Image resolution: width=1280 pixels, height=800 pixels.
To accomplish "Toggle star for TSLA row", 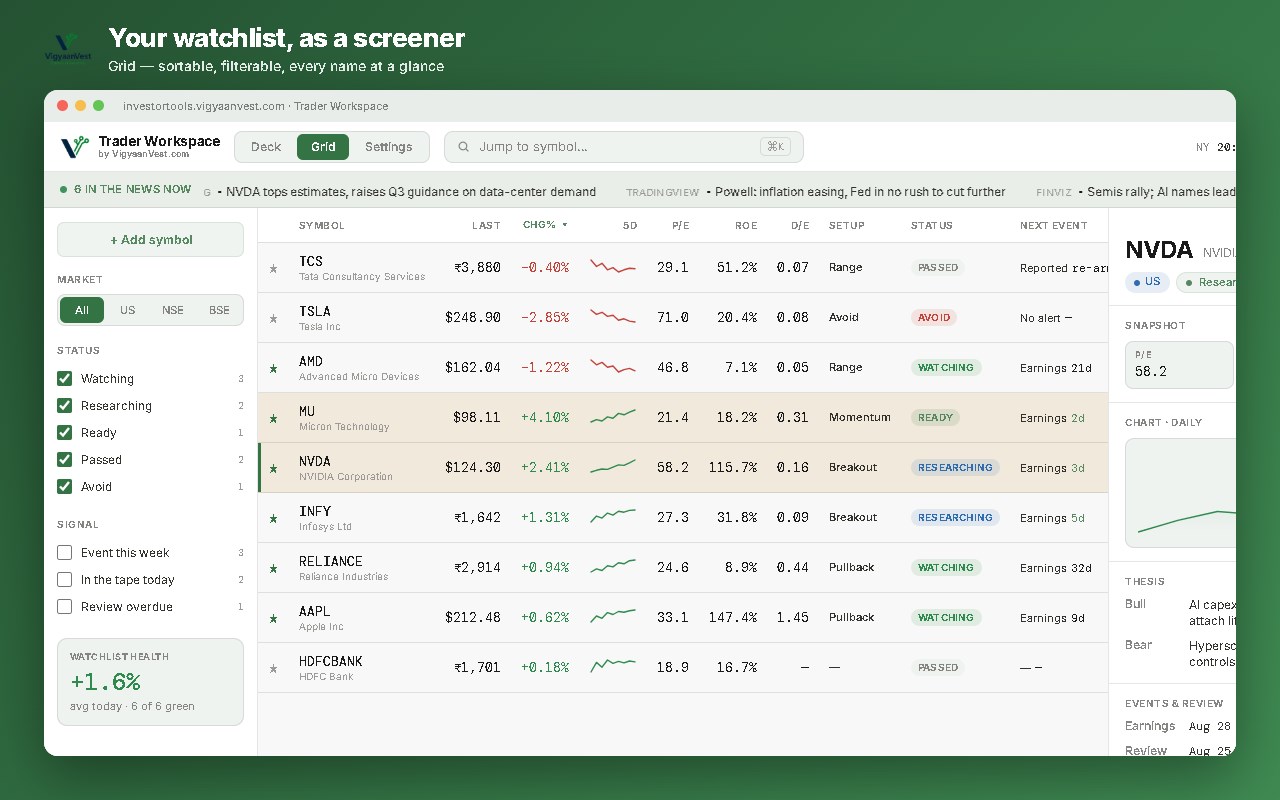I will [x=273, y=318].
